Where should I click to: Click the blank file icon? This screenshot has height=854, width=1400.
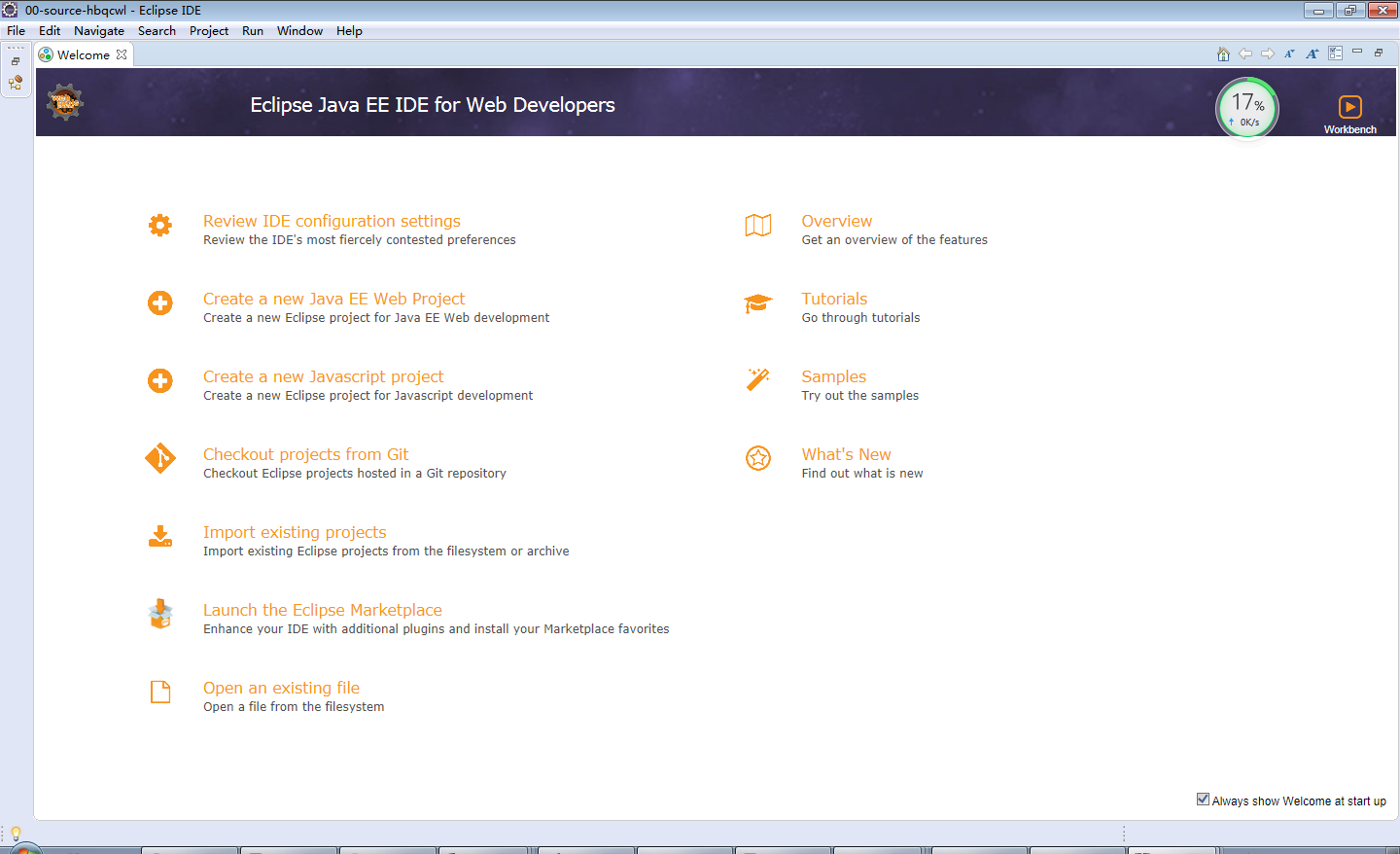point(160,692)
